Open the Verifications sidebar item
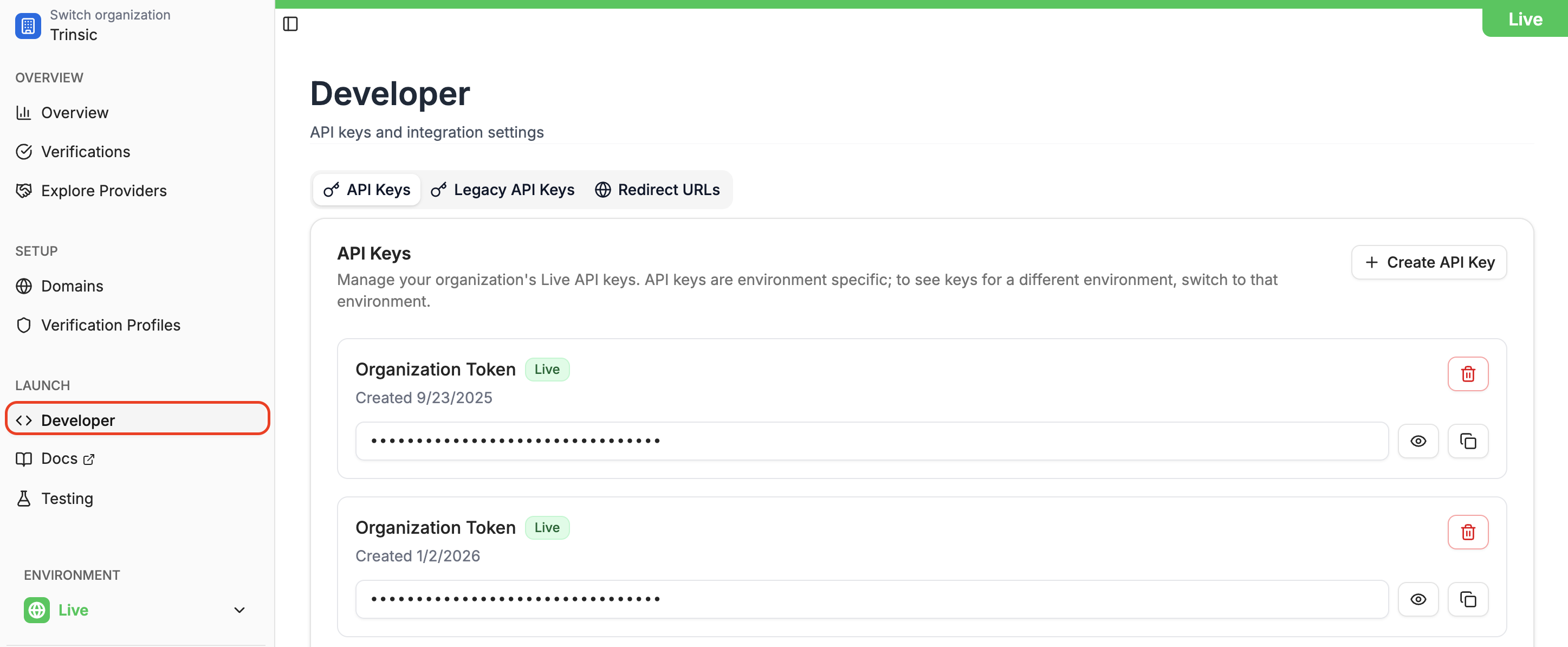The height and width of the screenshot is (647, 1568). 85,152
